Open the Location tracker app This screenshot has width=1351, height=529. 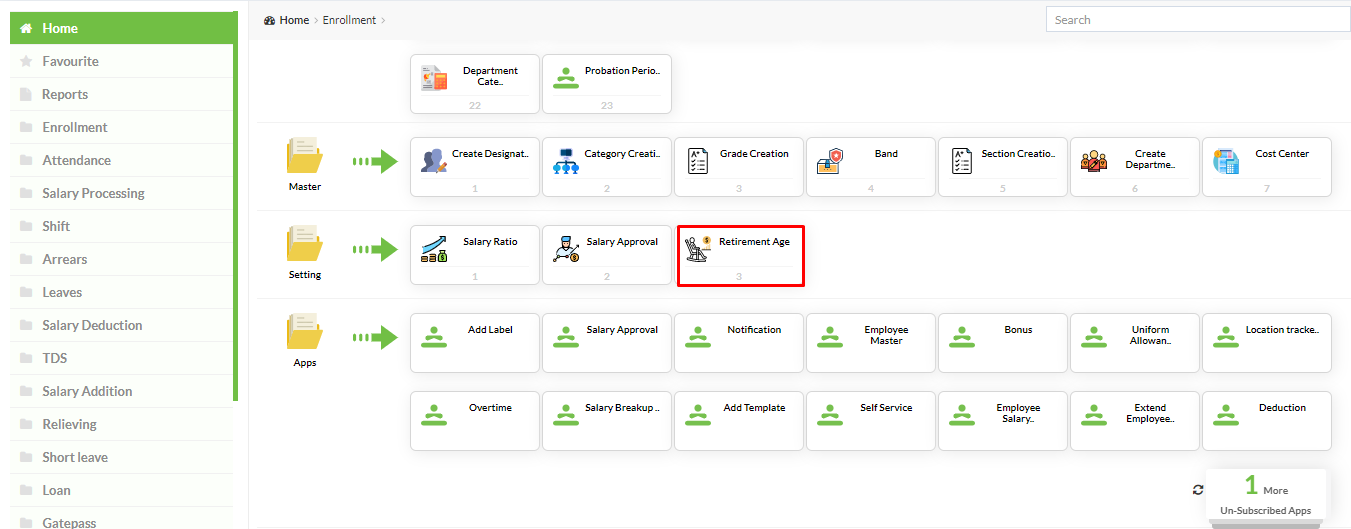(x=1267, y=343)
